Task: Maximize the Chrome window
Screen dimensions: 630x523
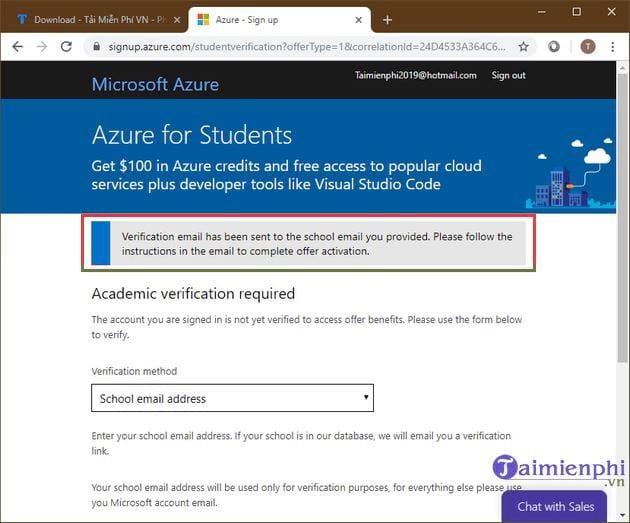Action: [577, 12]
